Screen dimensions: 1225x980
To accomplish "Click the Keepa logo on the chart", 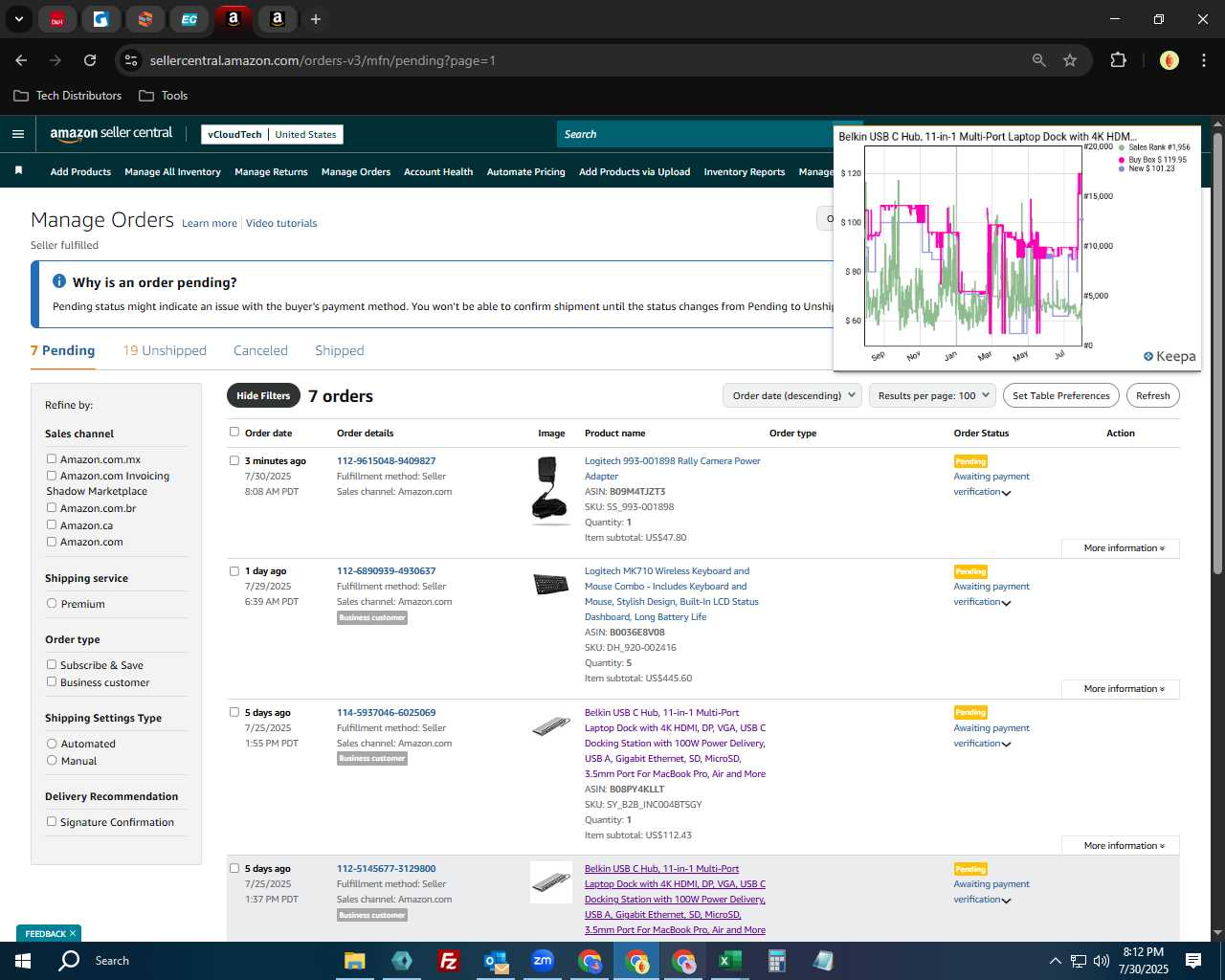I will (x=1169, y=356).
